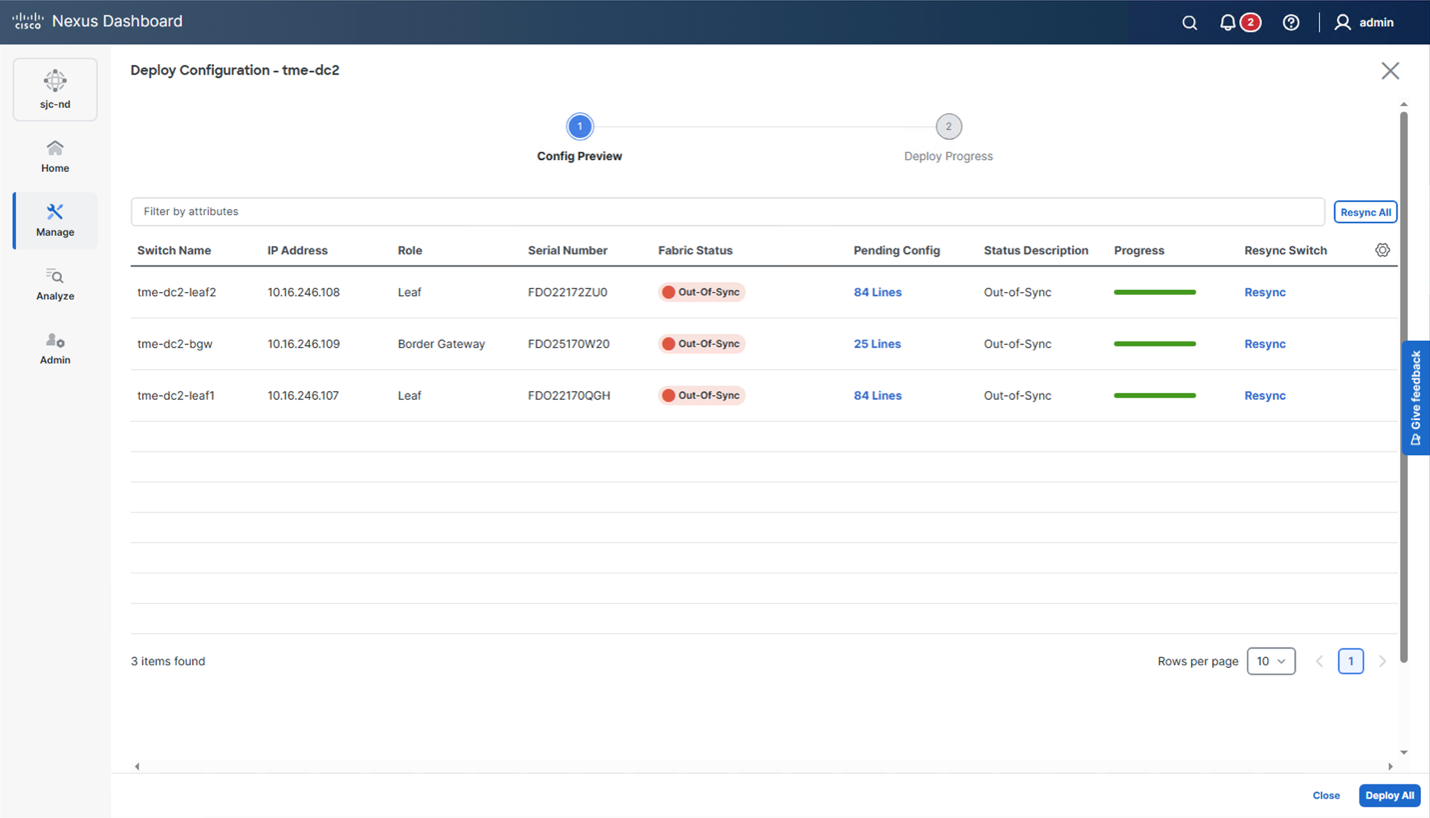
Task: Open the Manage section in the sidebar
Action: (55, 220)
